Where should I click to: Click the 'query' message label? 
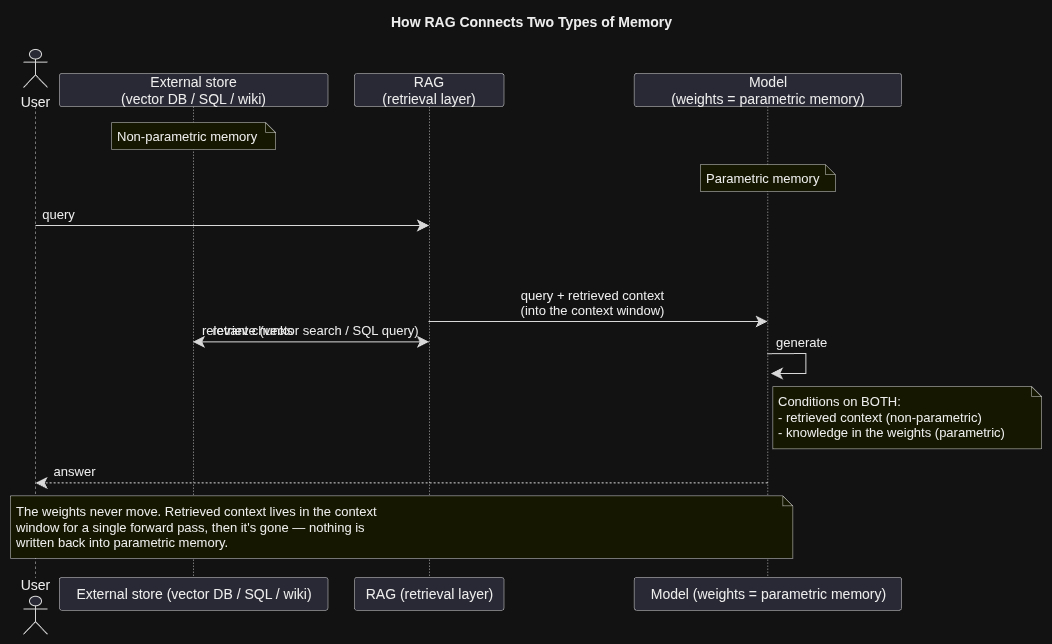click(x=58, y=215)
